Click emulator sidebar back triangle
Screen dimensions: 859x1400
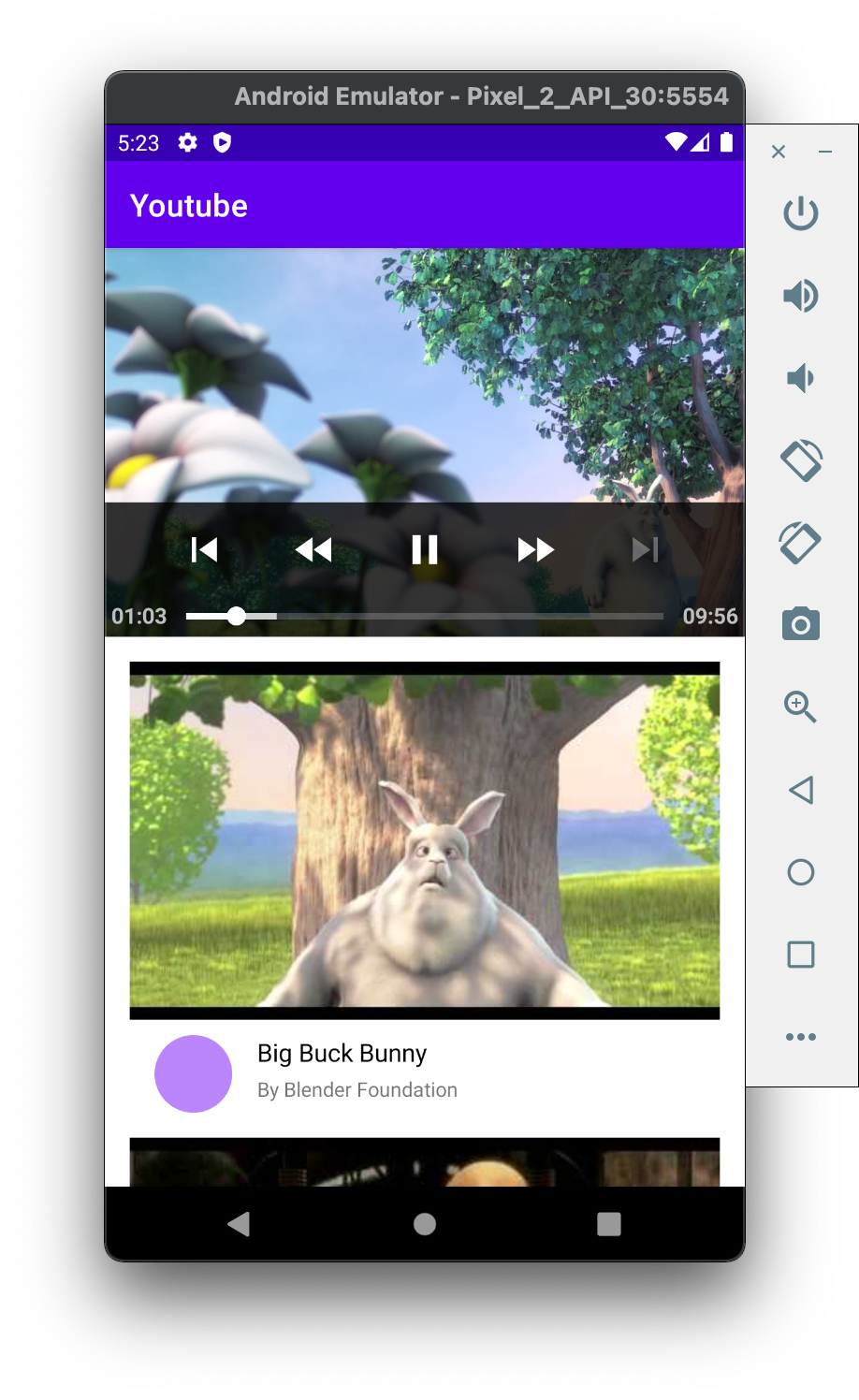pos(801,790)
